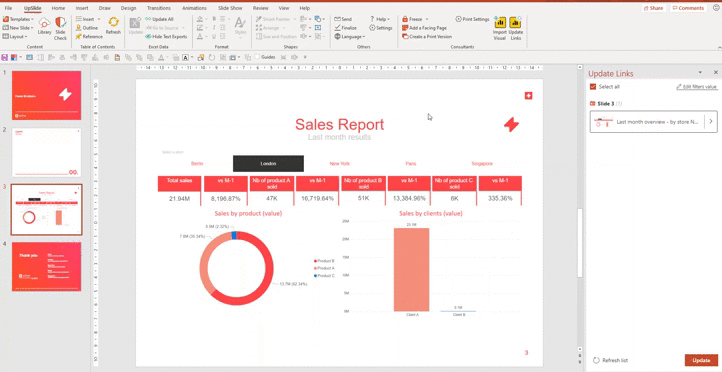Click the Refresh list icon
Image resolution: width=722 pixels, height=372 pixels.
point(596,360)
